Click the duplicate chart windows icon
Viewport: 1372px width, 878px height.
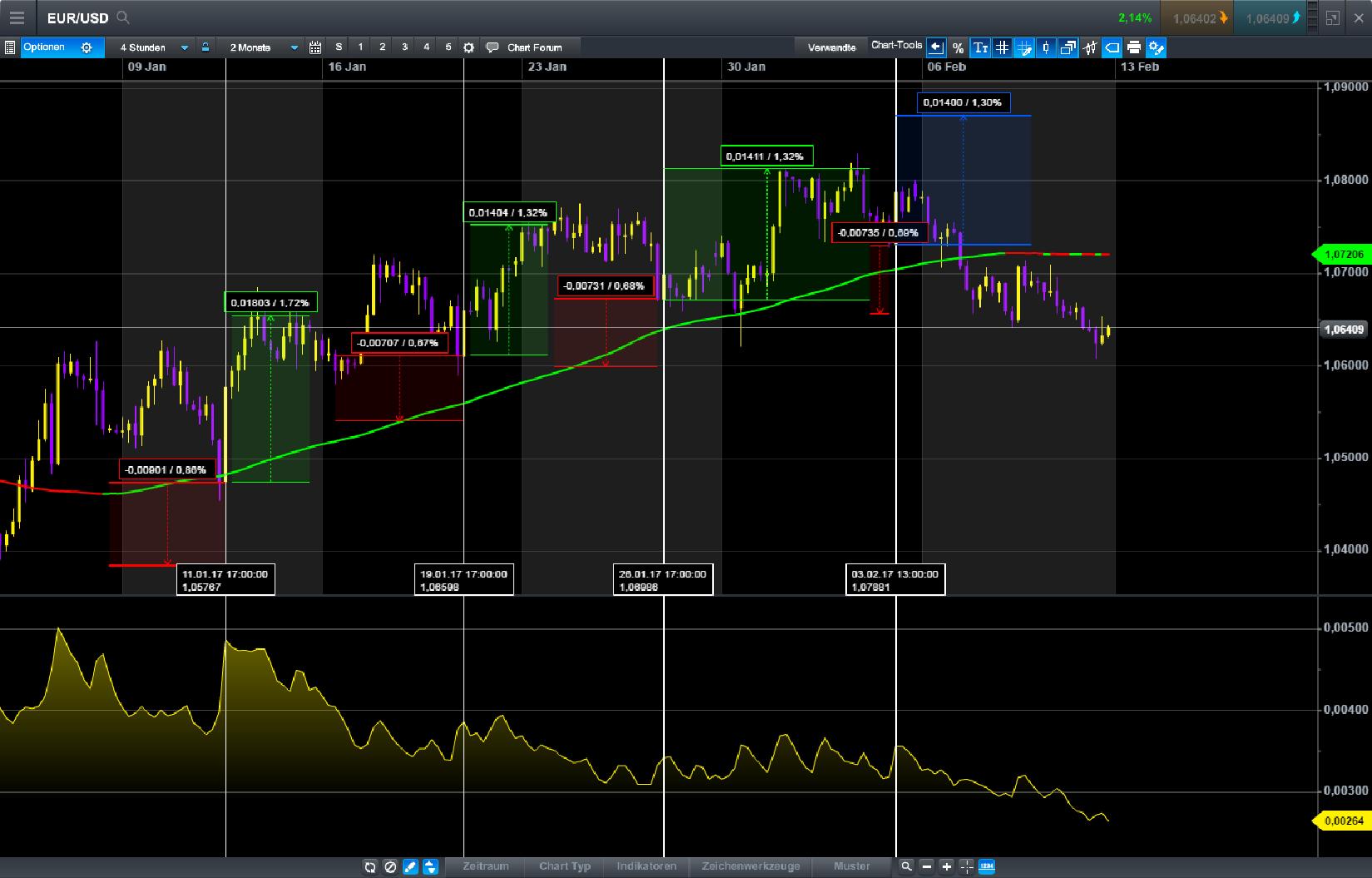(1067, 47)
